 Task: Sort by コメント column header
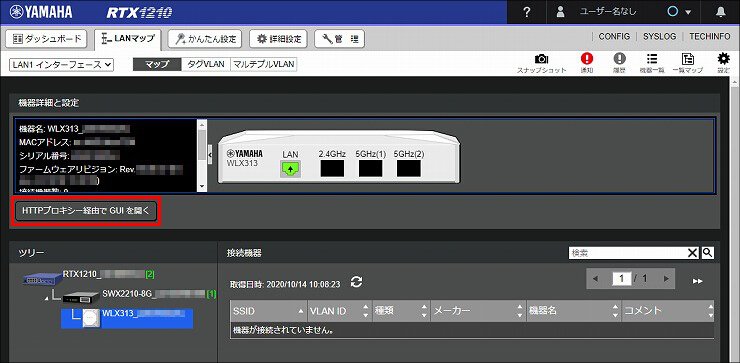tap(668, 311)
